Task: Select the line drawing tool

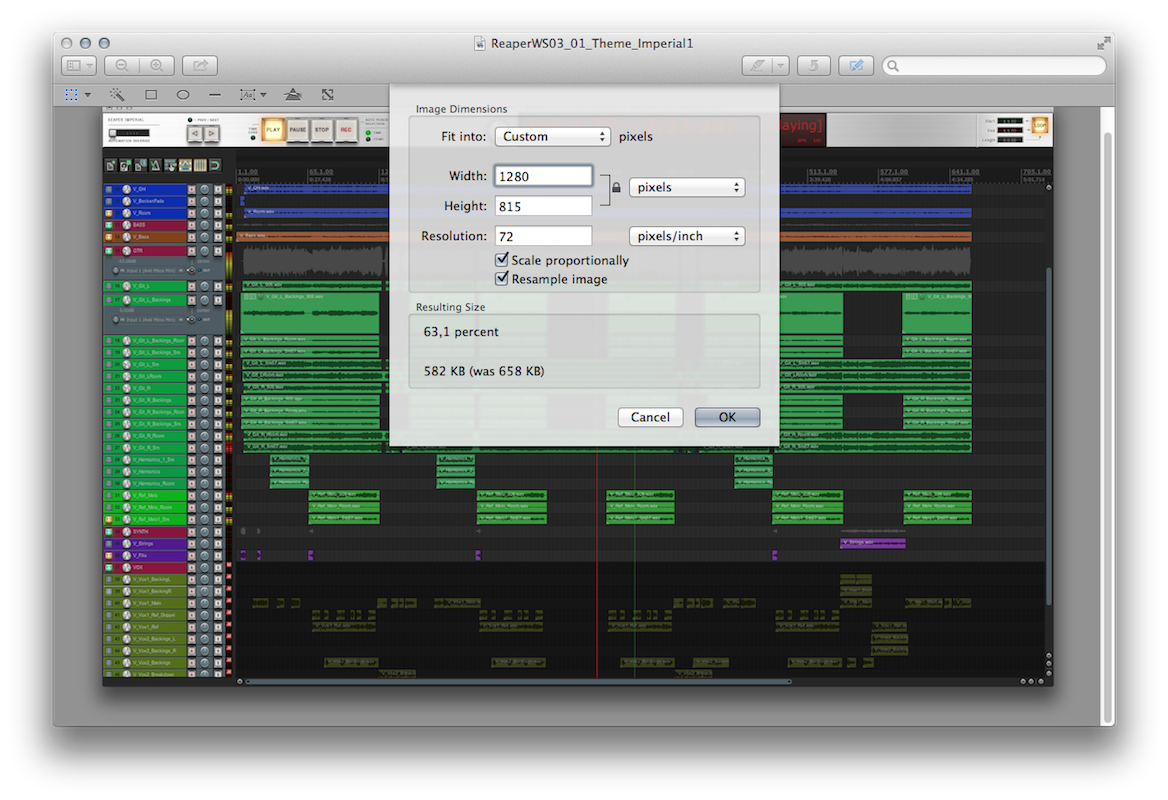Action: 215,95
